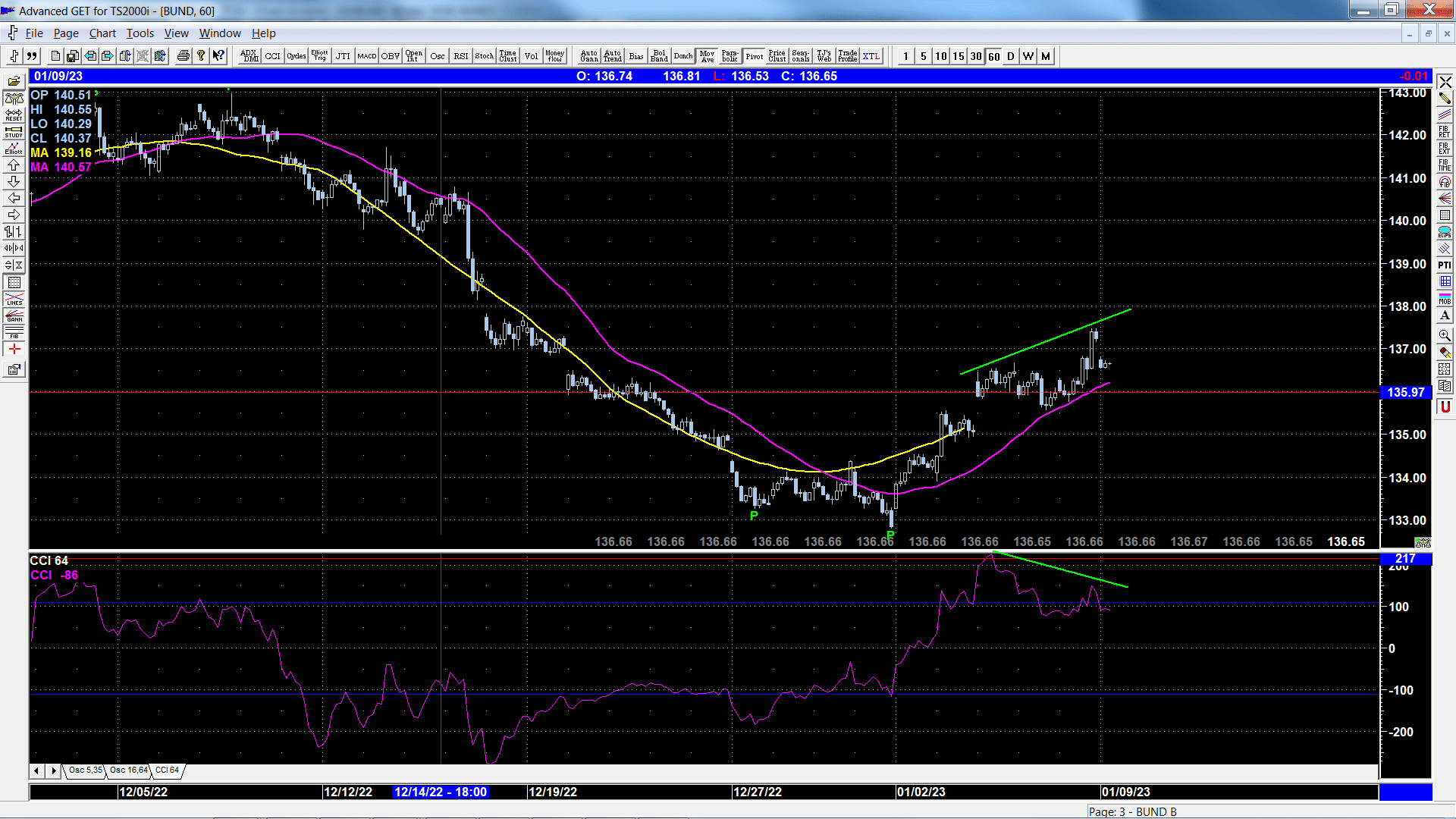This screenshot has height=819, width=1456.
Task: Click the Trade Profile button
Action: click(x=848, y=56)
